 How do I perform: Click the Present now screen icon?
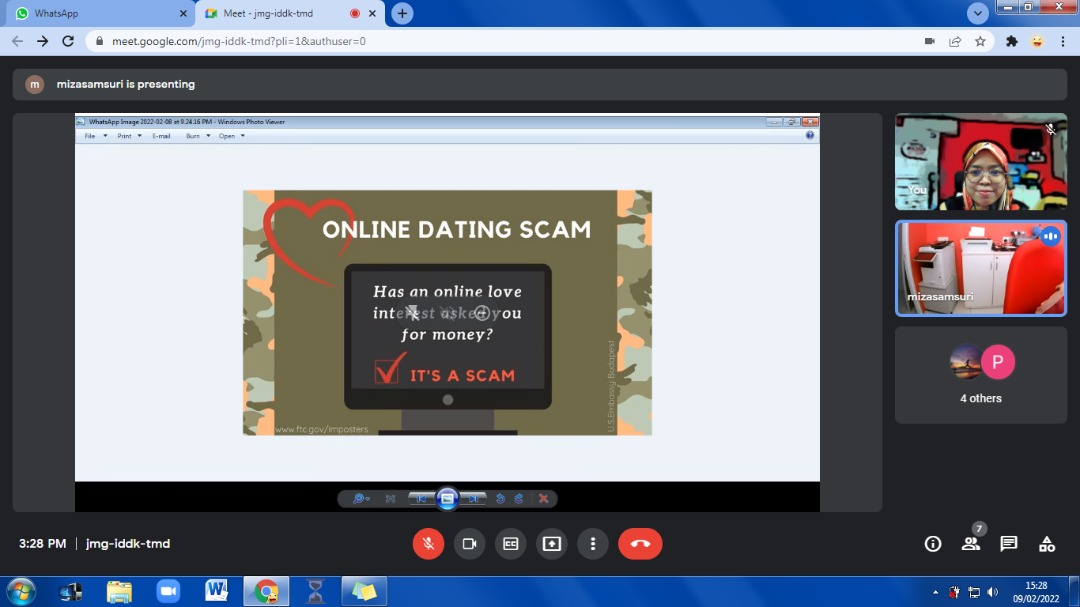click(551, 544)
